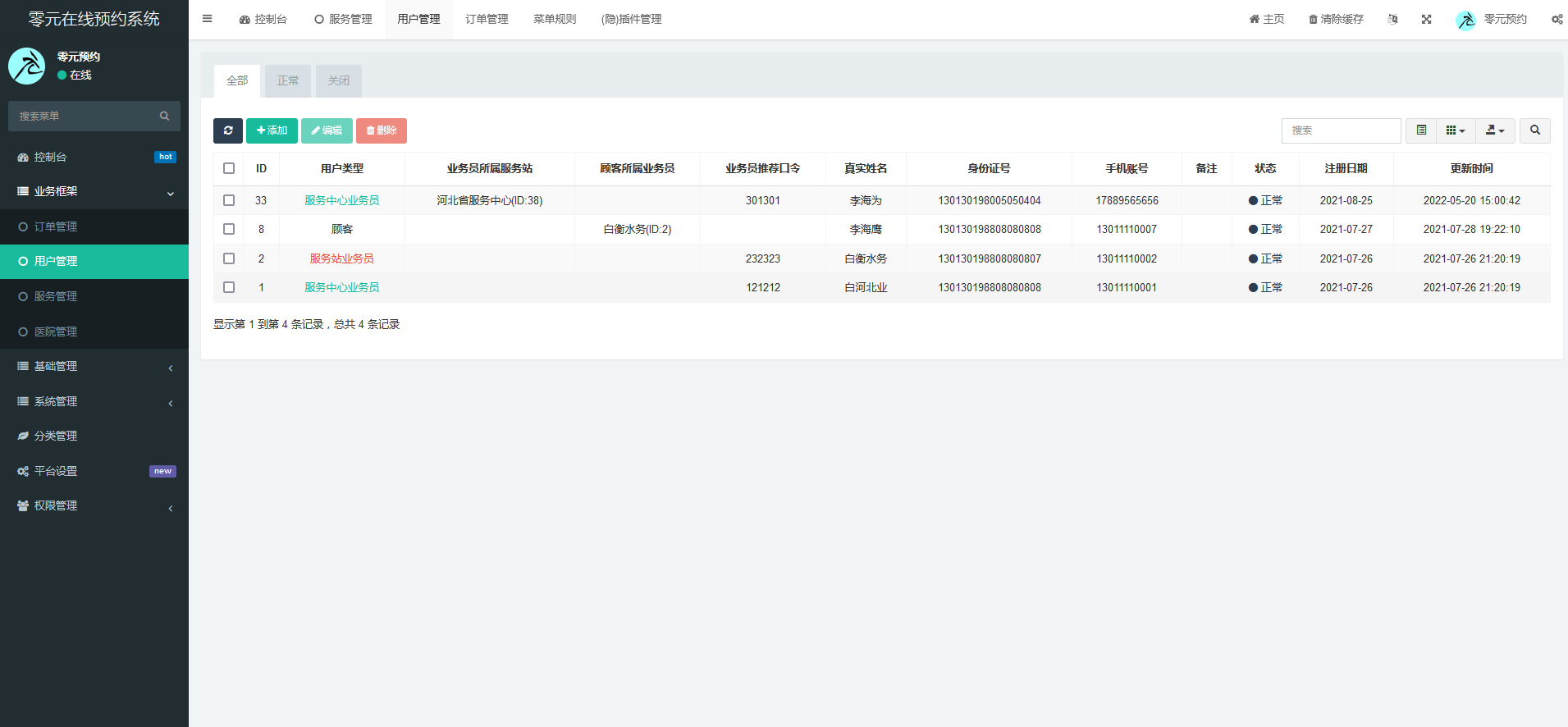Toggle table card view icon
1568x727 pixels.
[x=1421, y=130]
